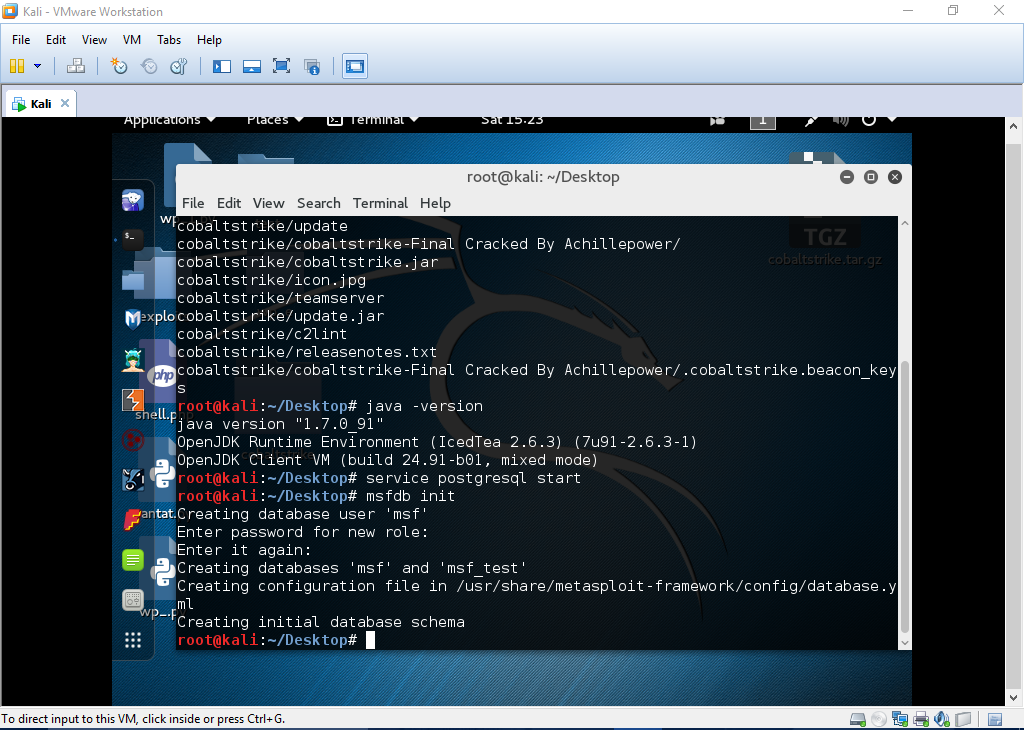Enter VMware full screen mode
Viewport: 1024px width, 730px height.
(x=281, y=66)
